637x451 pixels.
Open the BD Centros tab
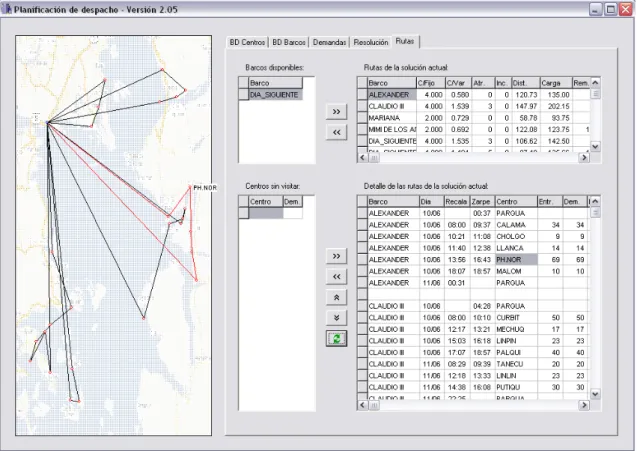click(247, 42)
